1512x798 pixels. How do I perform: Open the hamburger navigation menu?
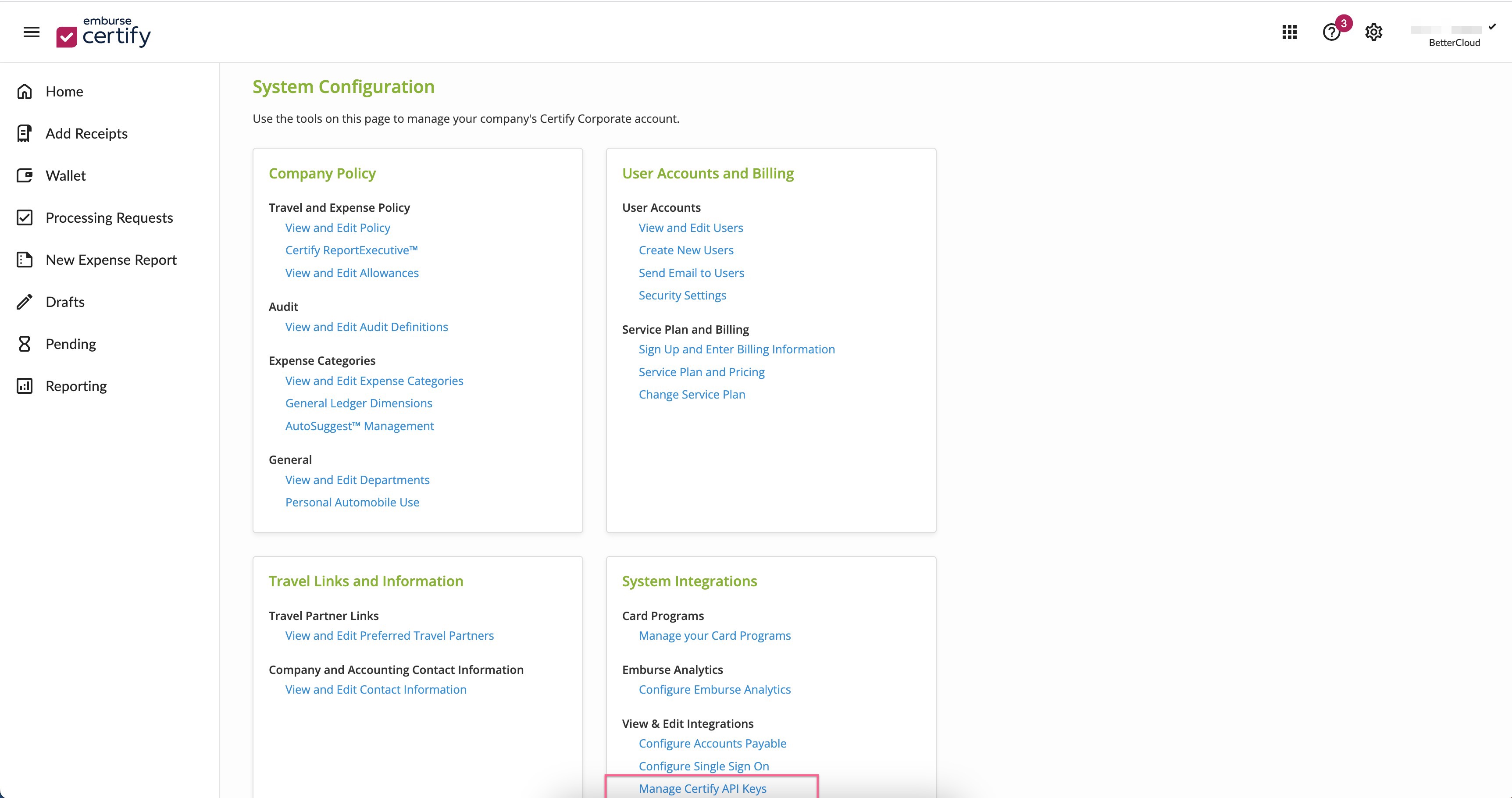tap(32, 32)
